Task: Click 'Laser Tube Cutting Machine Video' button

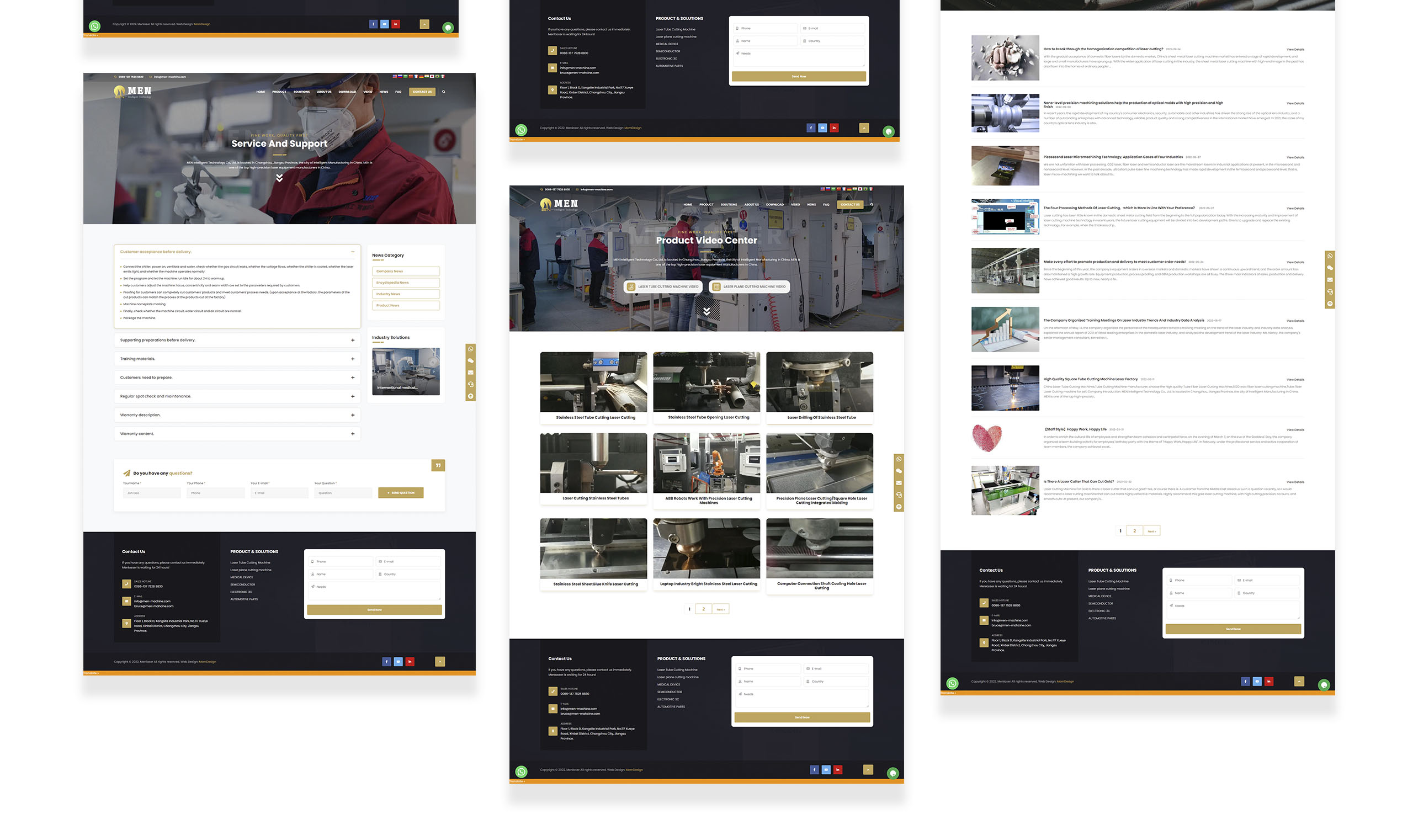Action: (663, 286)
